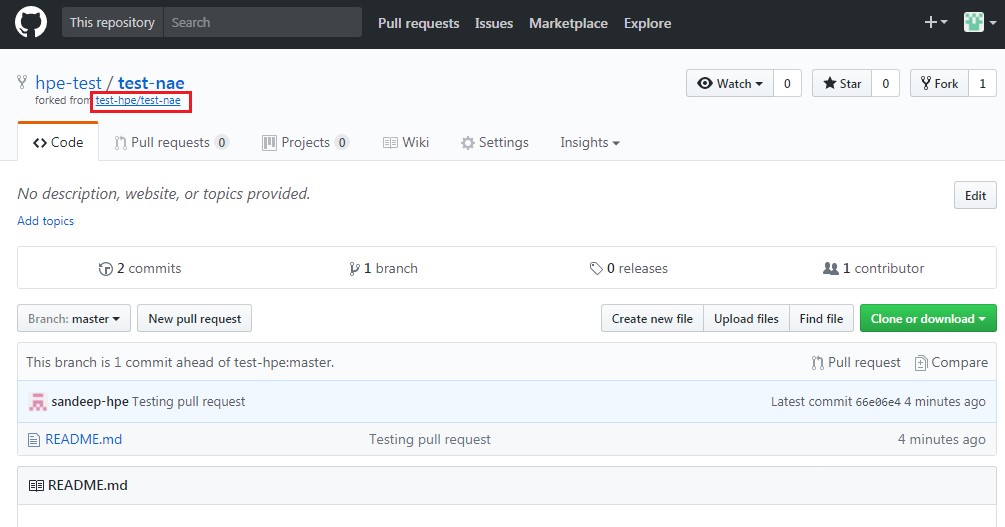Open the Watch count 0

click(787, 83)
